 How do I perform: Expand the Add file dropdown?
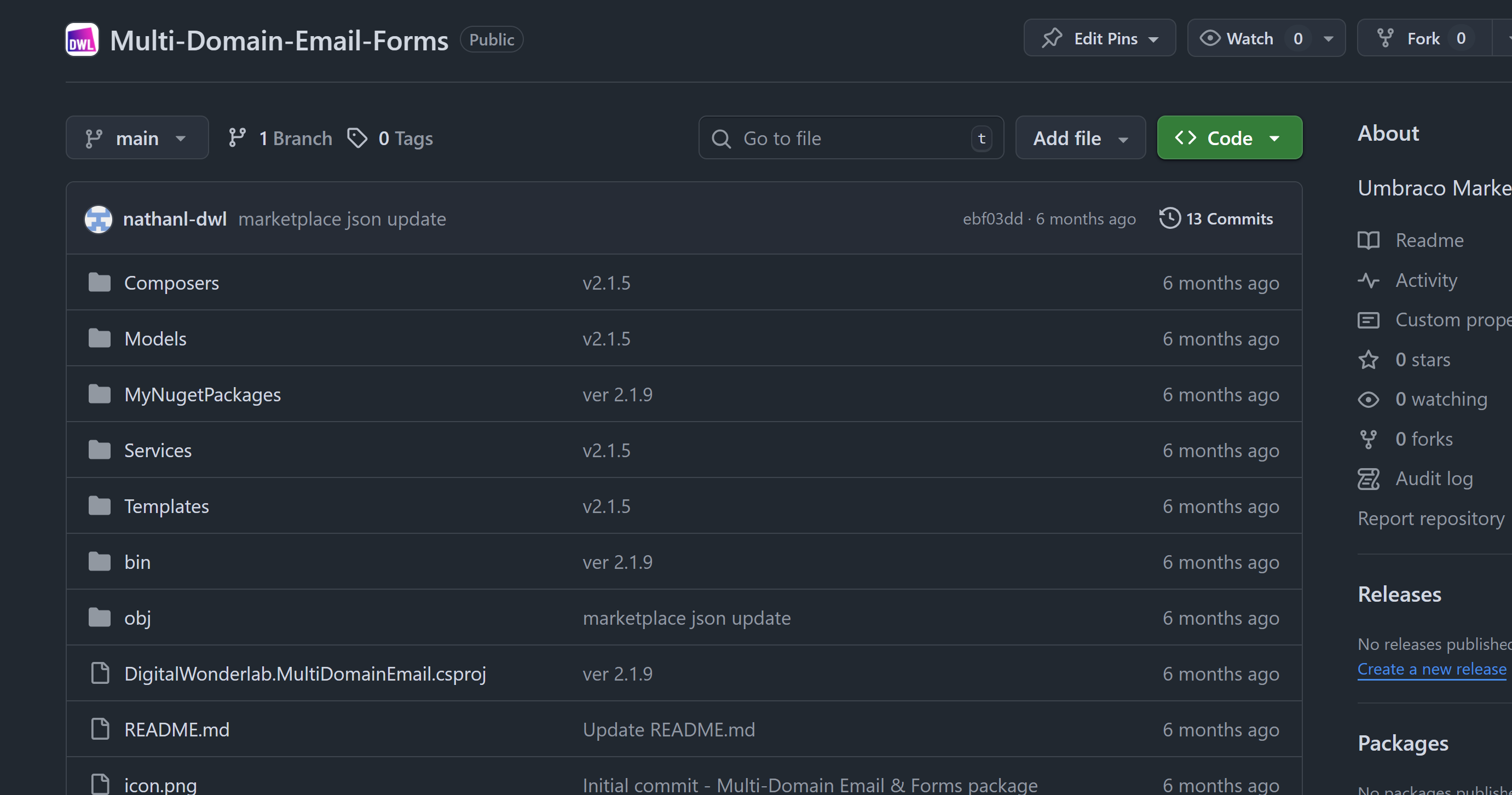coord(1080,139)
